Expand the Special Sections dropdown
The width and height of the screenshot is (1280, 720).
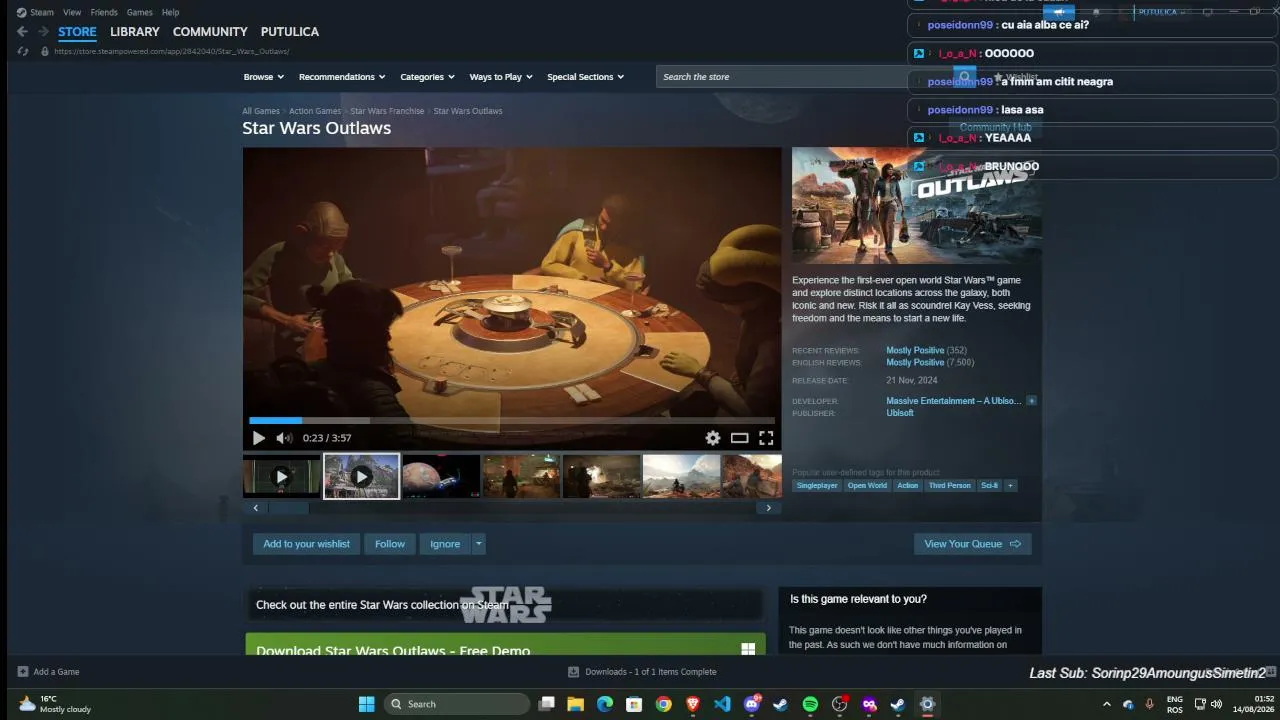pyautogui.click(x=586, y=77)
